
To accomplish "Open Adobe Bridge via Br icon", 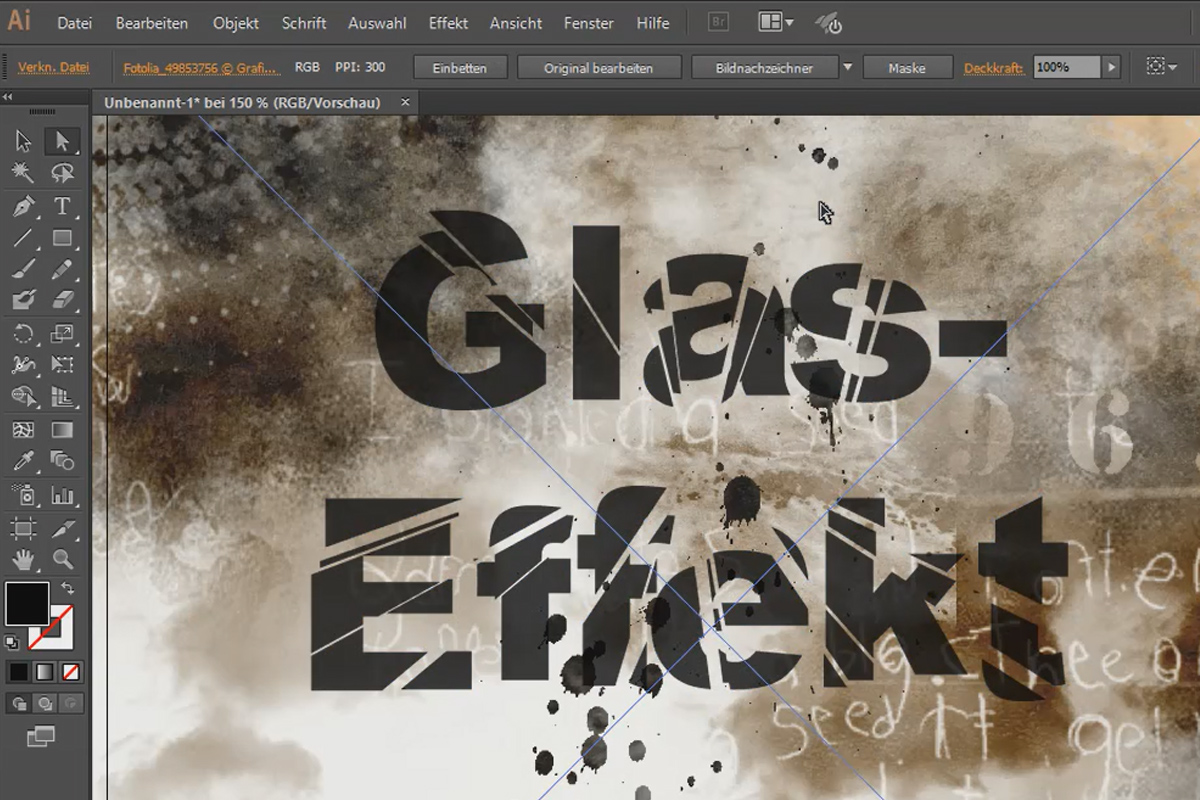I will click(718, 22).
